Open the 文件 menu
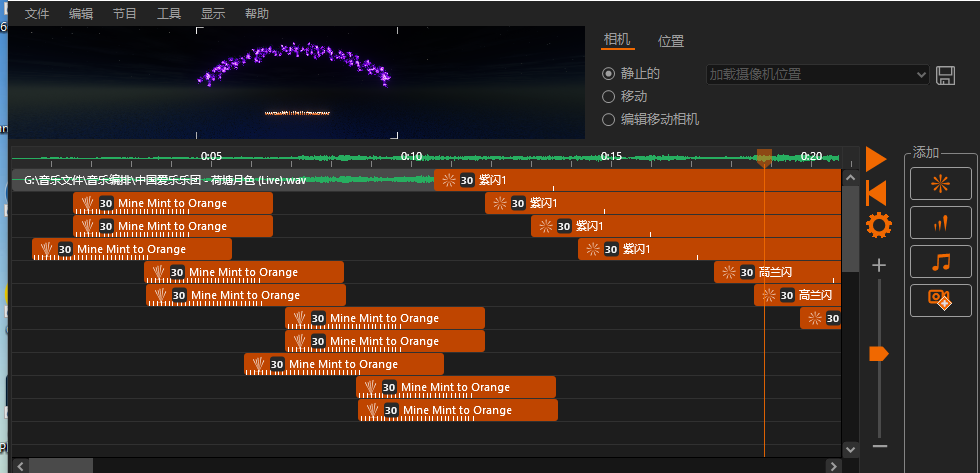The image size is (980, 473). tap(37, 14)
